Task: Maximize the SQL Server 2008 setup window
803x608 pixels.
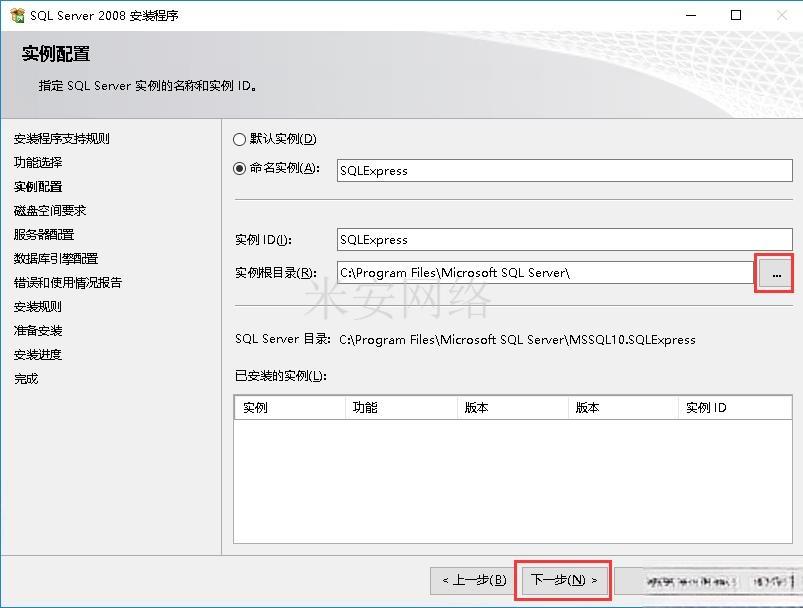Action: pyautogui.click(x=736, y=15)
